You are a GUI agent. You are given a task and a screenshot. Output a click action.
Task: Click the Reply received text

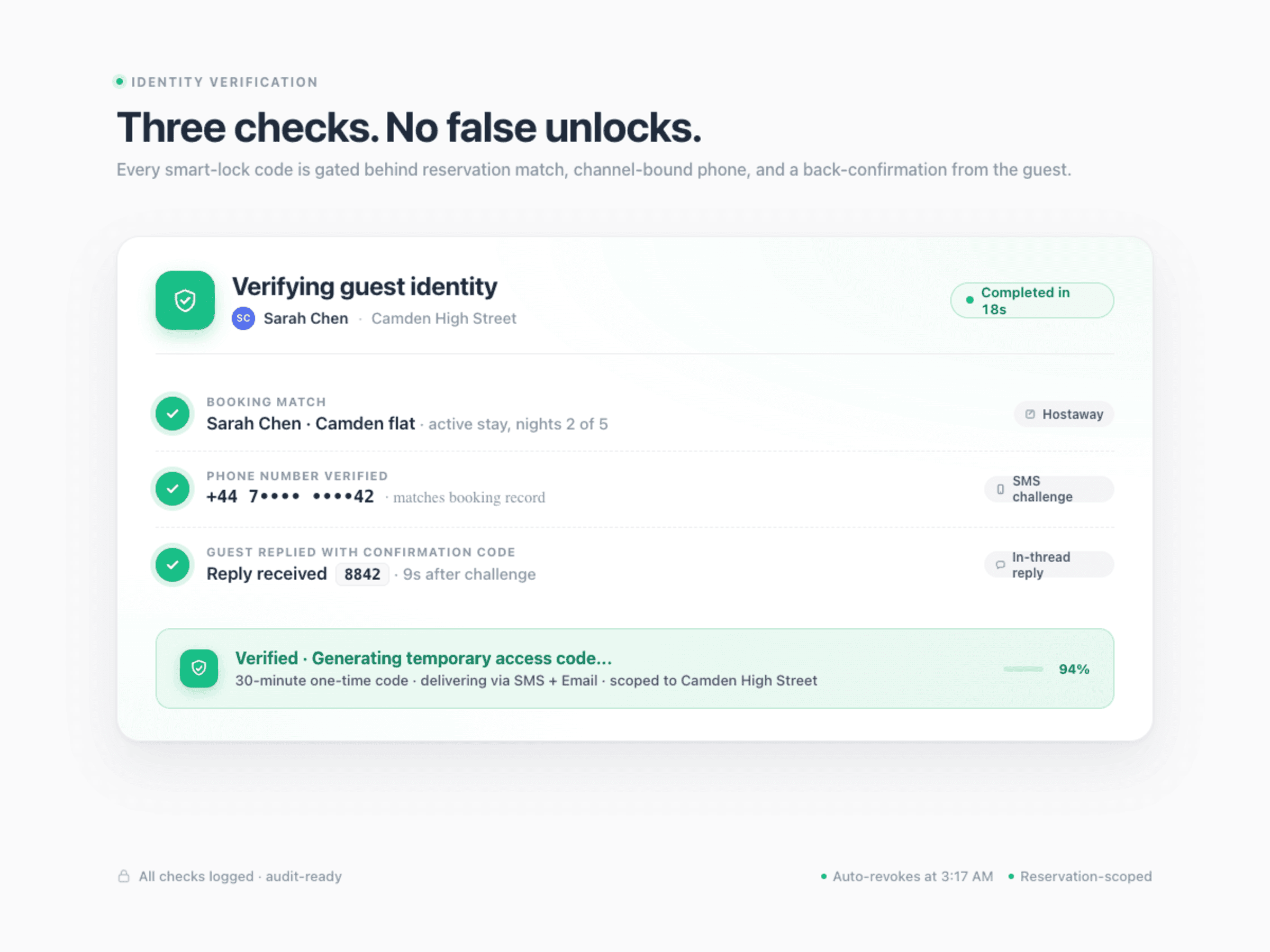(x=267, y=574)
